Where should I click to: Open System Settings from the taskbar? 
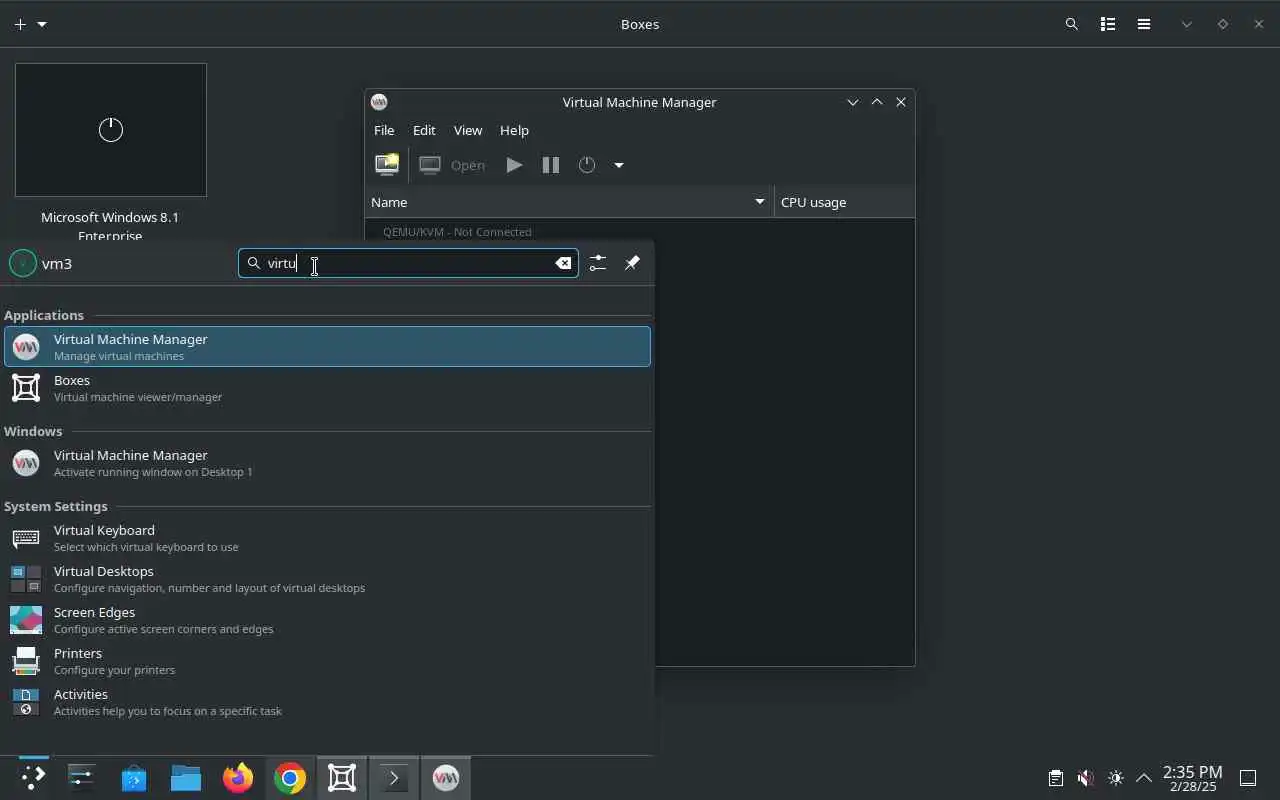[81, 778]
